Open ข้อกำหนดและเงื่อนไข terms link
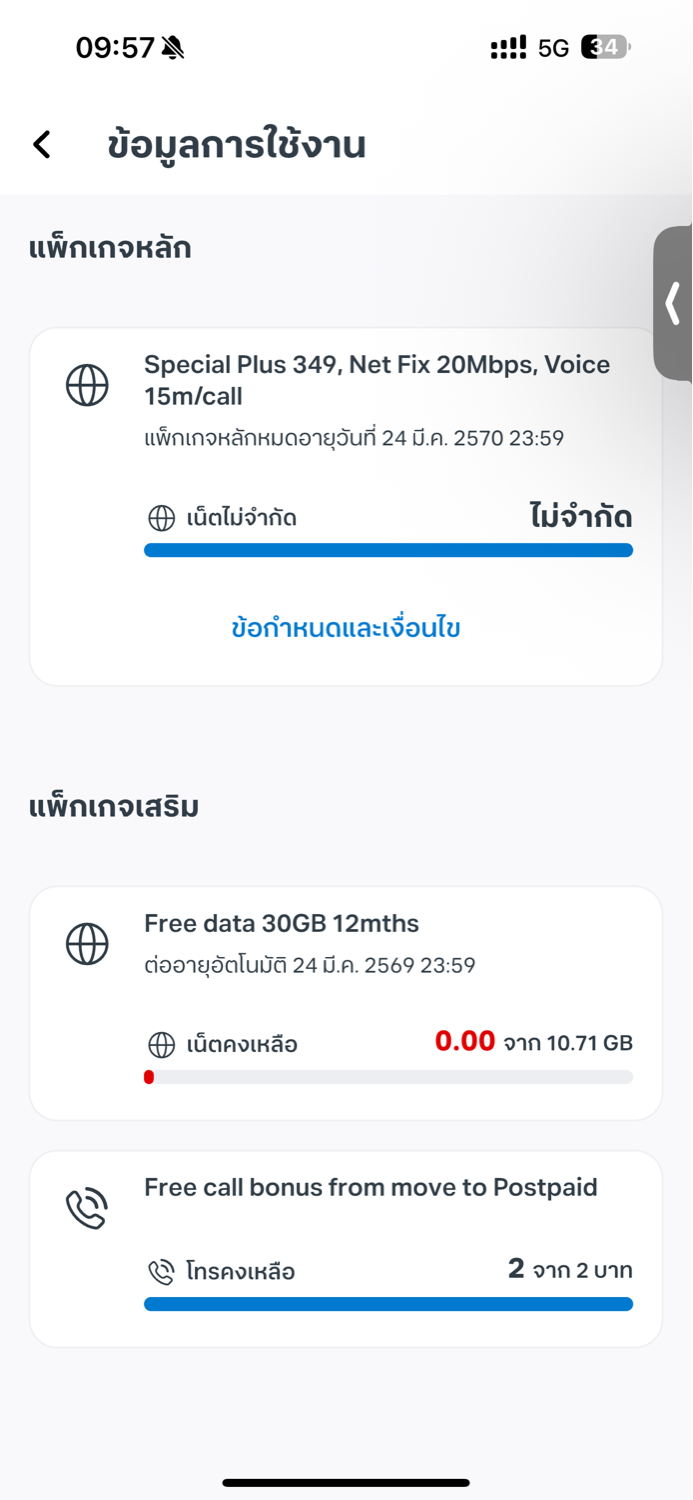Screen dimensions: 693x1500 click(346, 628)
